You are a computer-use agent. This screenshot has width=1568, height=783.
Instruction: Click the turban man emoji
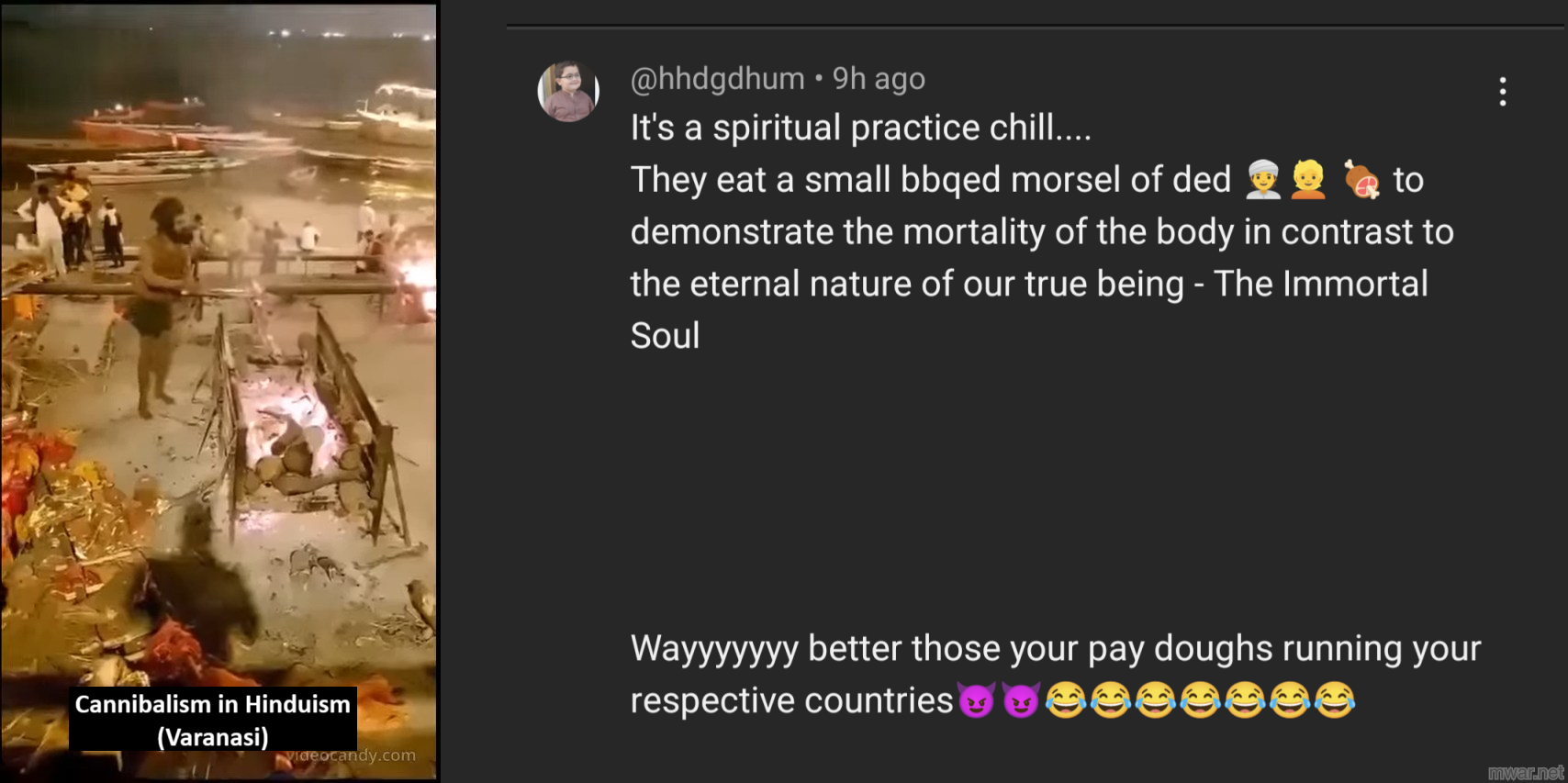(1263, 180)
